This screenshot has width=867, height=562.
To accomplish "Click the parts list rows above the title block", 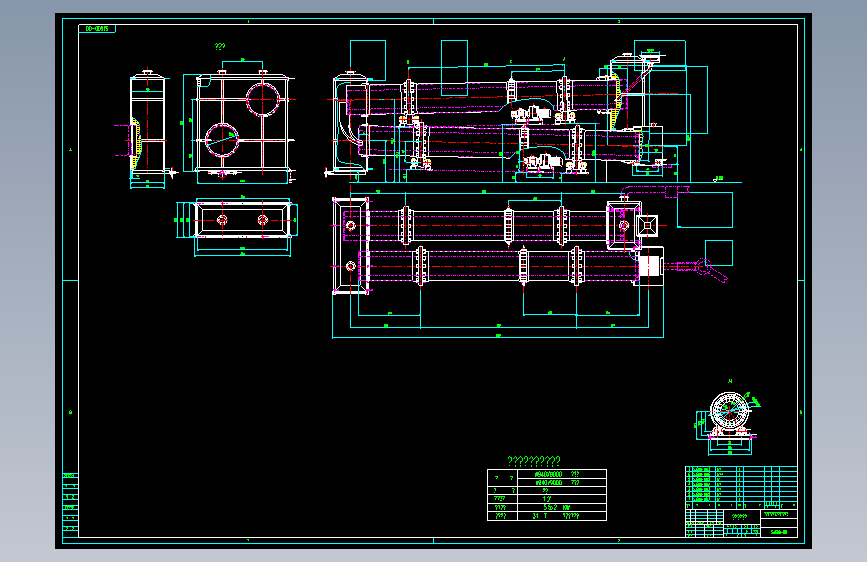I will (x=741, y=485).
